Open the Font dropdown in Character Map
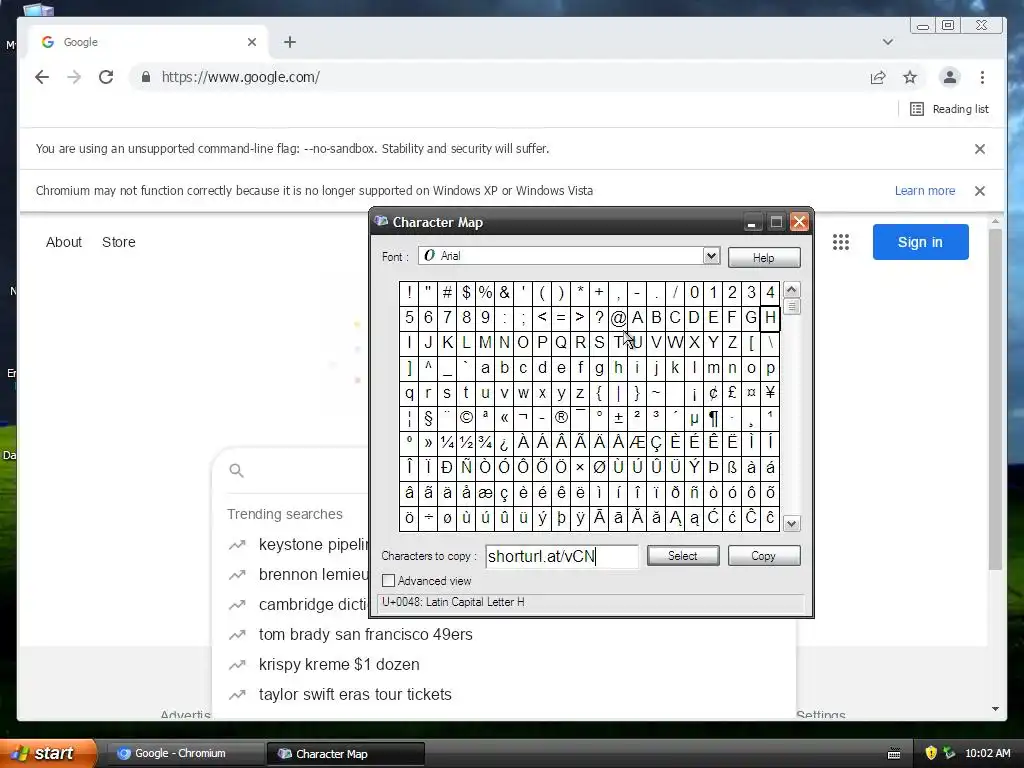 pyautogui.click(x=711, y=256)
